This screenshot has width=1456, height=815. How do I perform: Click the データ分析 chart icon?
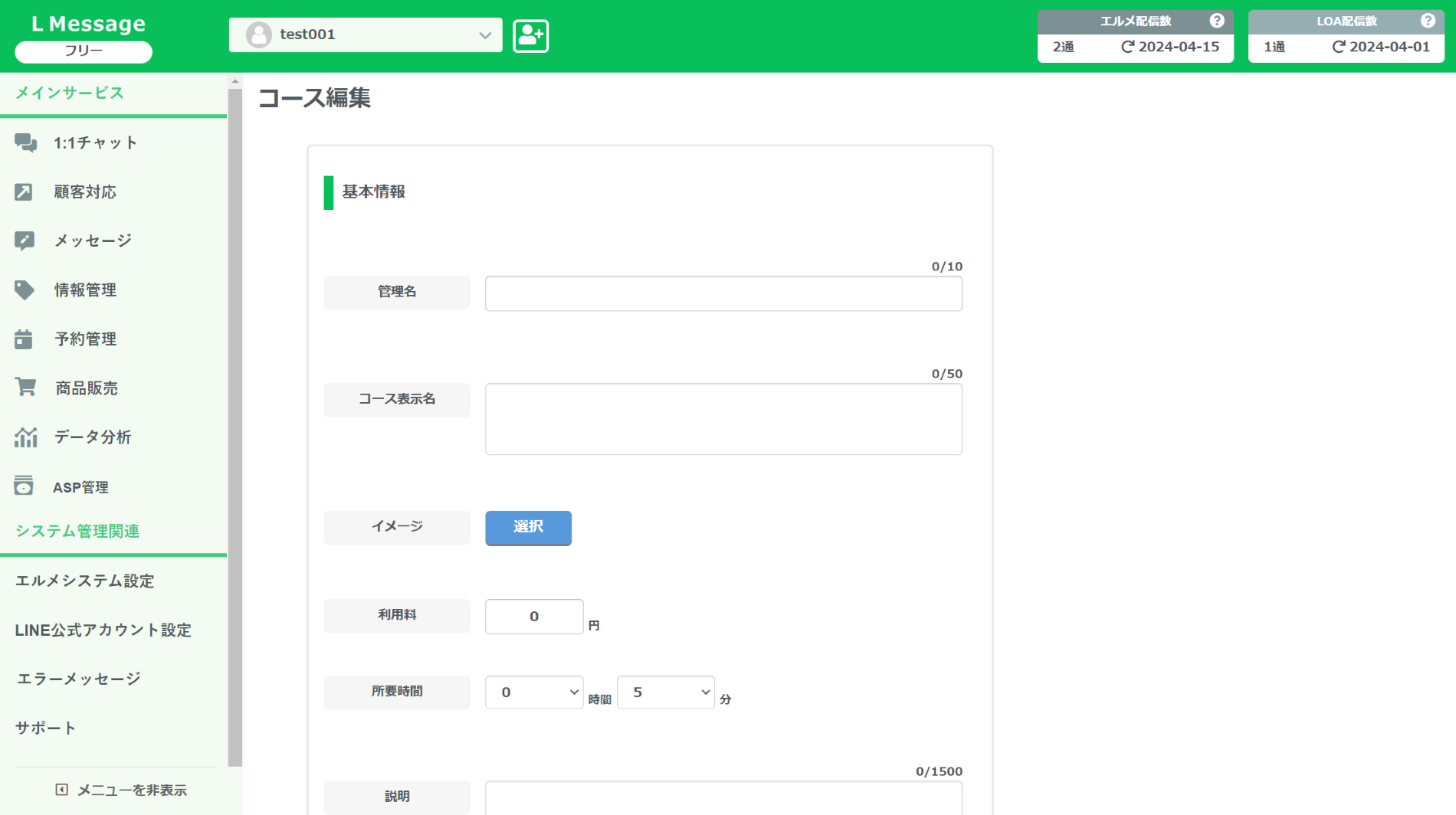pyautogui.click(x=25, y=437)
